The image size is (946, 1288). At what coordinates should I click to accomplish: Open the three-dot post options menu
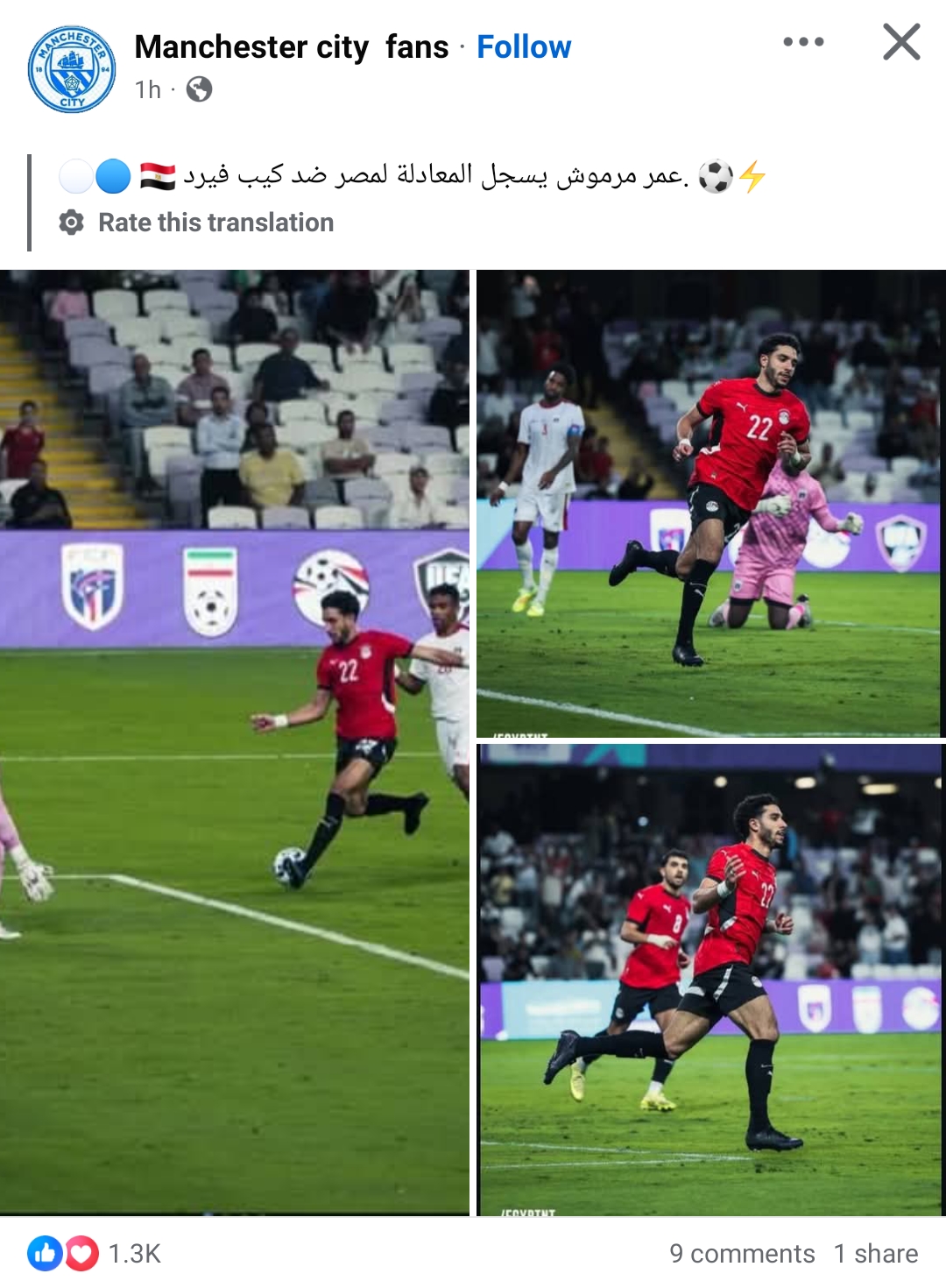(x=803, y=41)
